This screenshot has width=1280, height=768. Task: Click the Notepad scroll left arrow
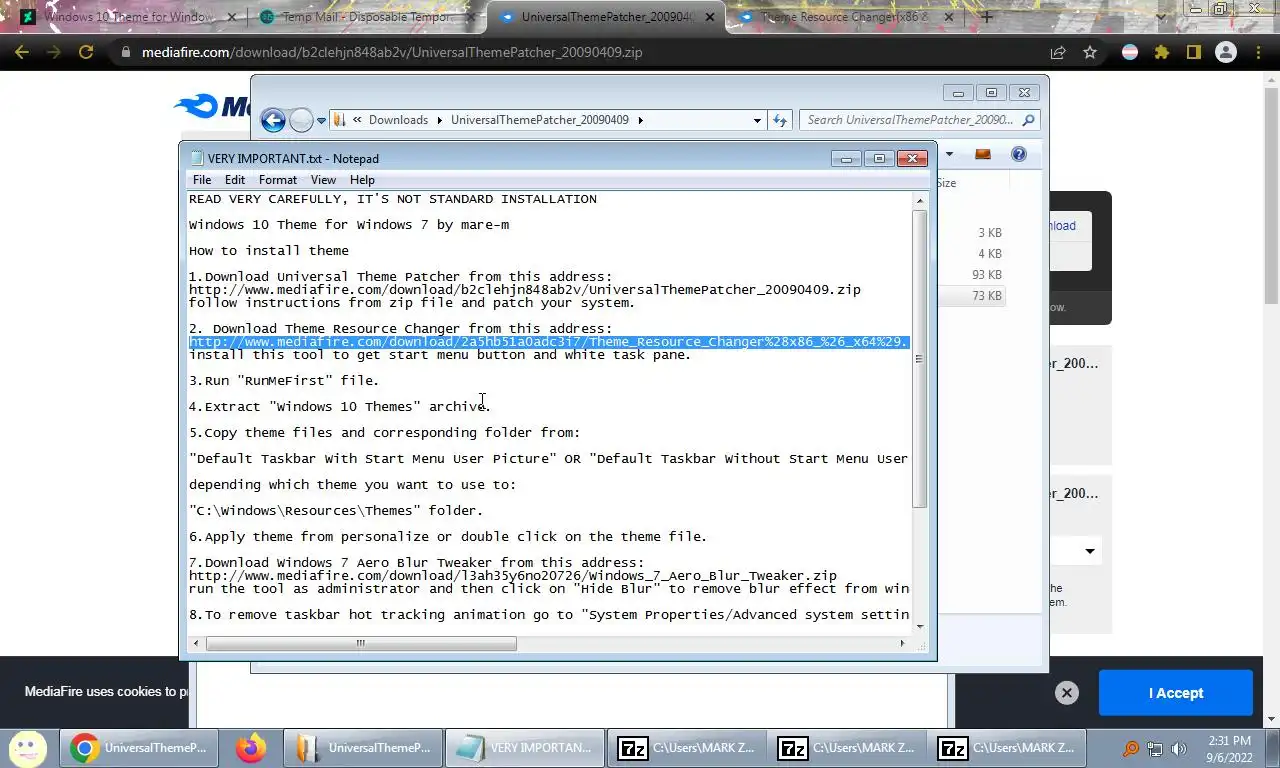coord(196,643)
